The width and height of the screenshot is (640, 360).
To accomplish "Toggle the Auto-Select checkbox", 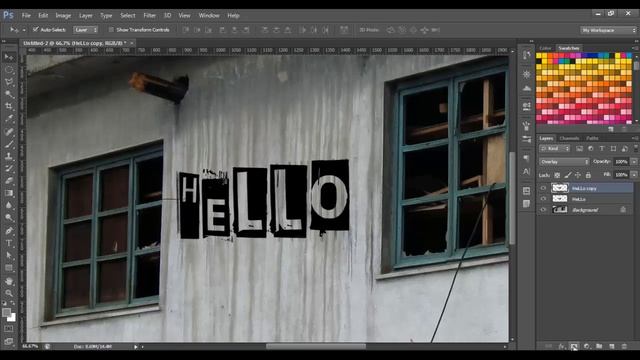I will pyautogui.click(x=36, y=29).
